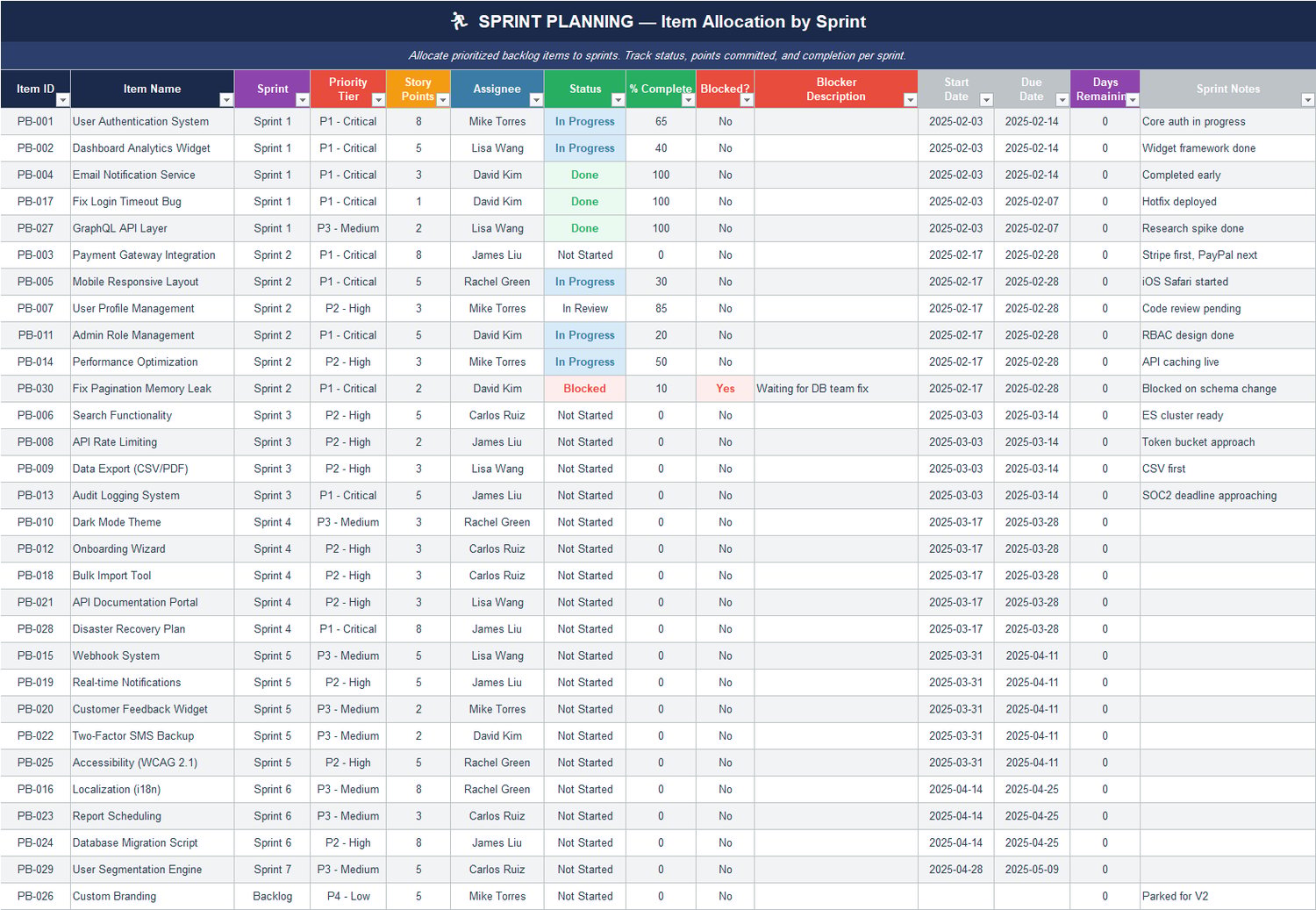This screenshot has height=910, width=1316.
Task: Click 'Hotfix deployed' sprint note
Action: coord(1227,201)
